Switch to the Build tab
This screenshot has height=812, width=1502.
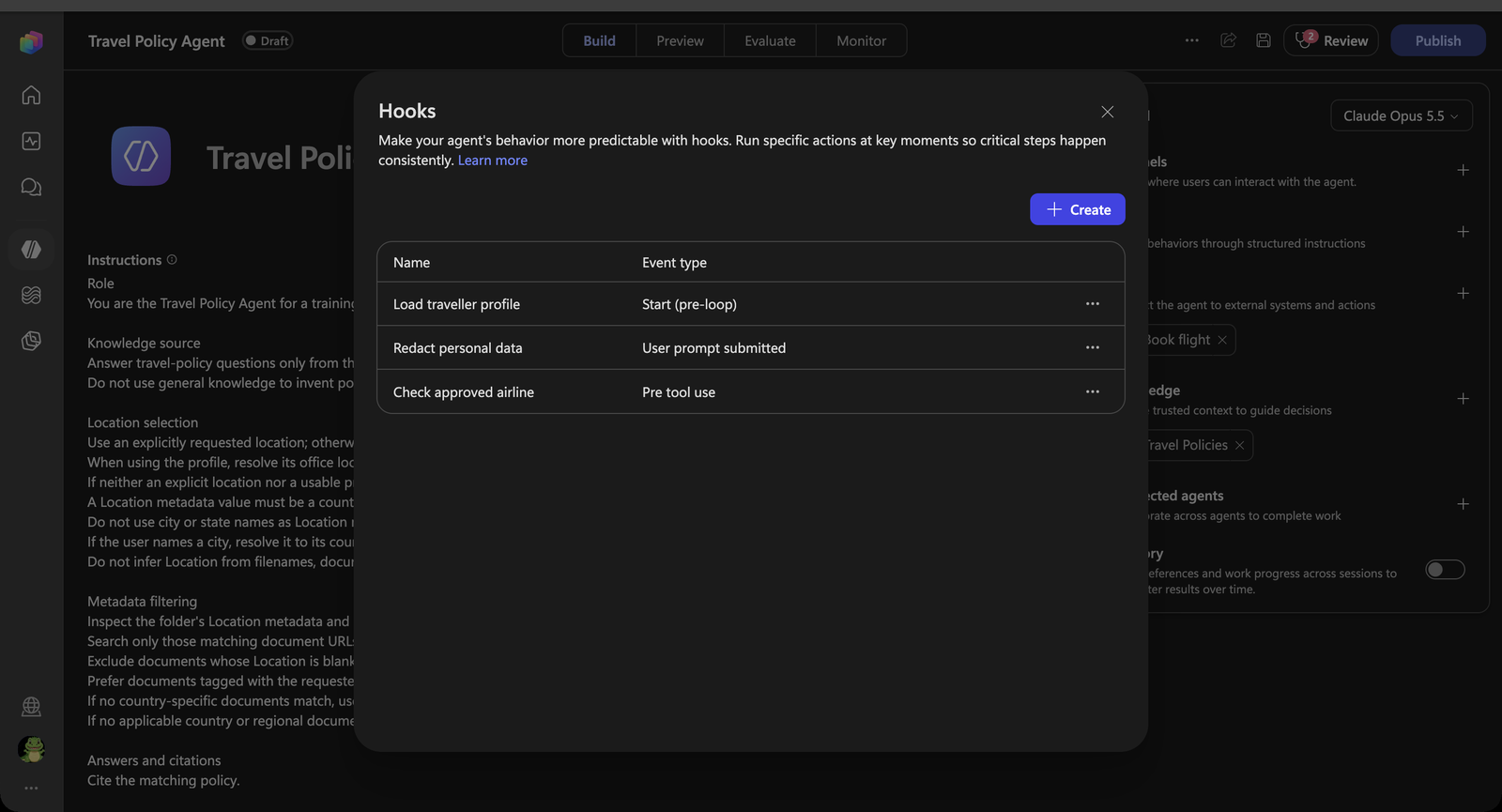tap(600, 40)
